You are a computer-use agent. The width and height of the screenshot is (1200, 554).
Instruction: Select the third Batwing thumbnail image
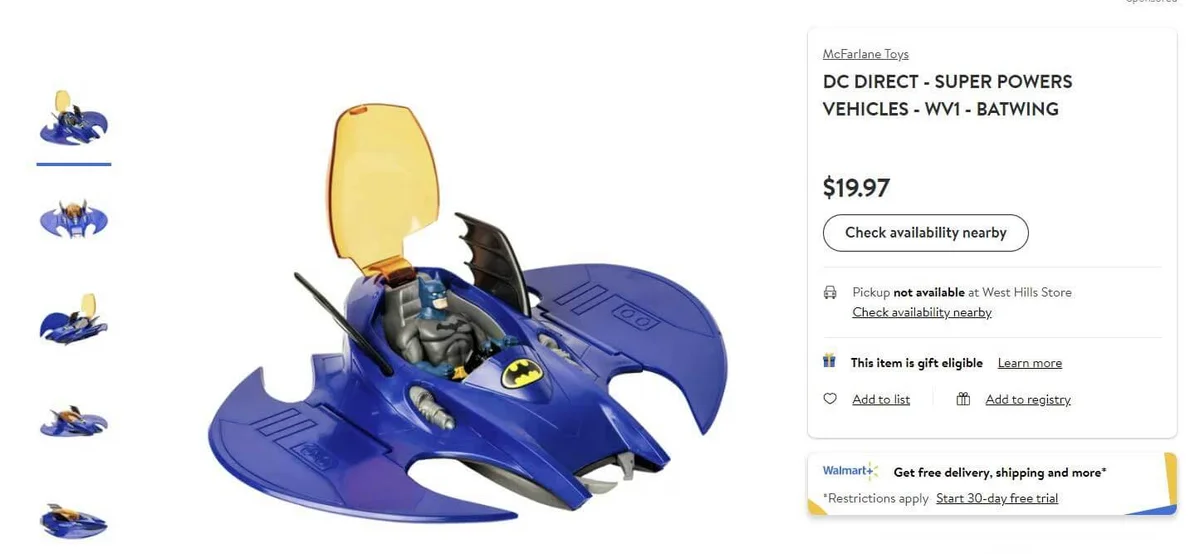(x=74, y=320)
